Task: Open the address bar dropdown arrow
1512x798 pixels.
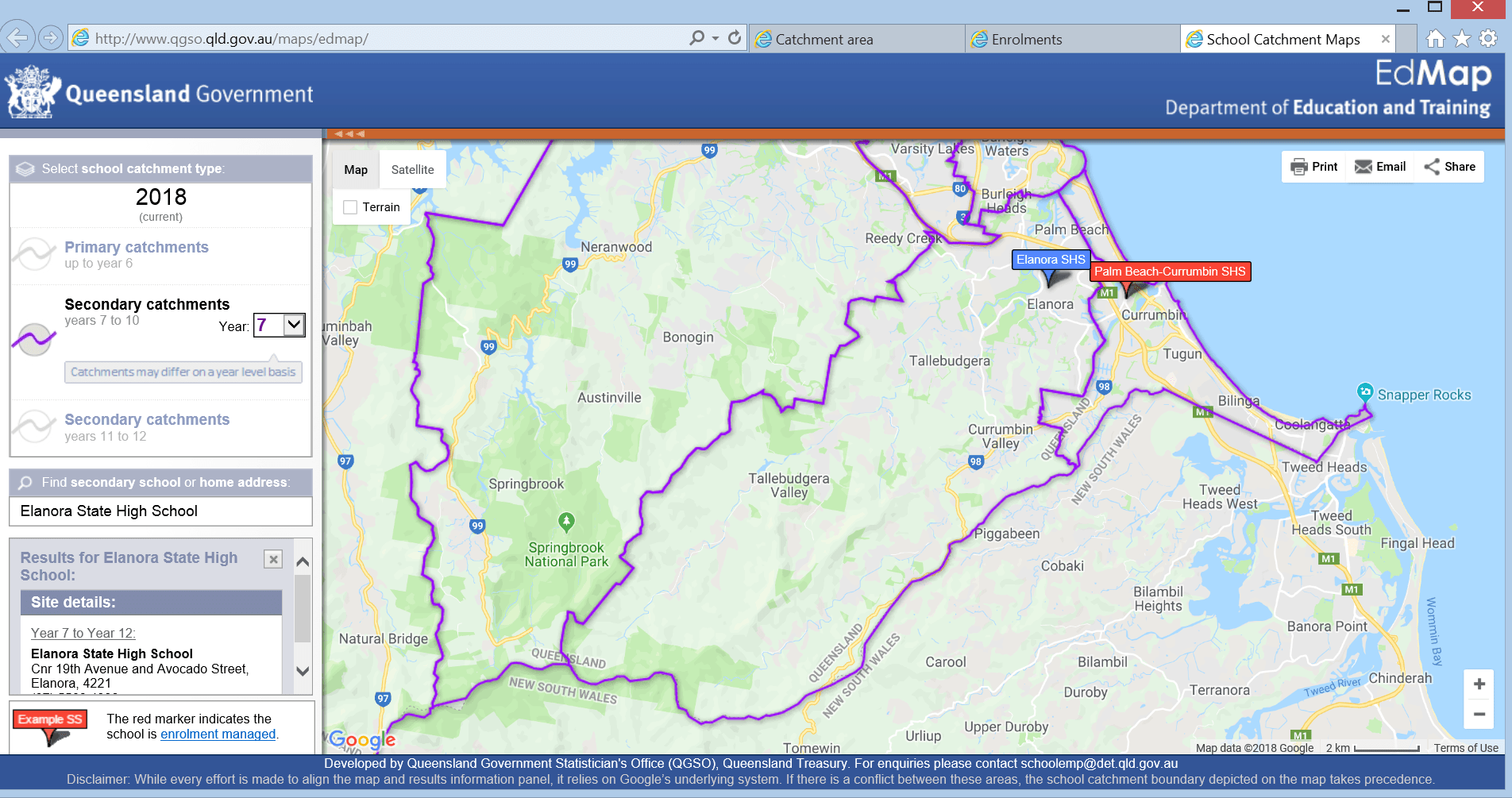Action: pyautogui.click(x=715, y=38)
